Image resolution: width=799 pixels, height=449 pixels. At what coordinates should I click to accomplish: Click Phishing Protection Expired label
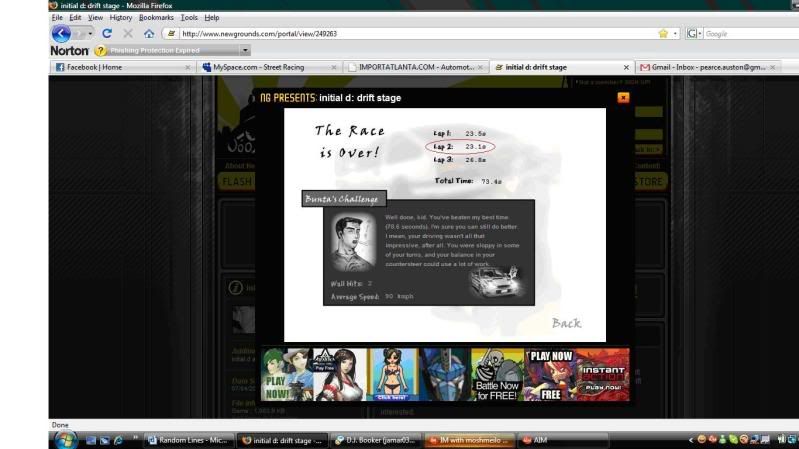pyautogui.click(x=155, y=50)
